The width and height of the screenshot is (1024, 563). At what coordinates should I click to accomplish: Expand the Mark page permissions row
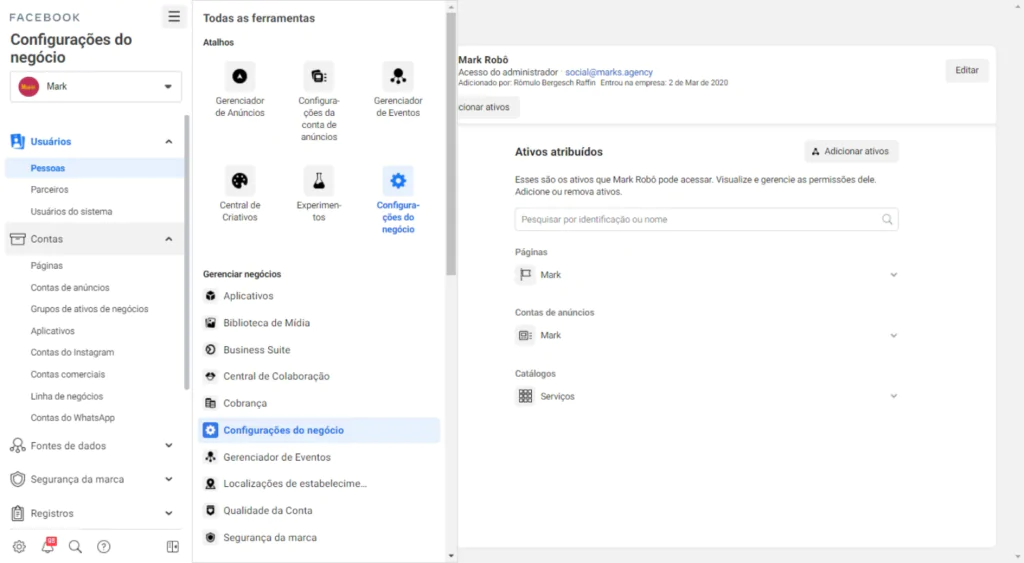(893, 275)
